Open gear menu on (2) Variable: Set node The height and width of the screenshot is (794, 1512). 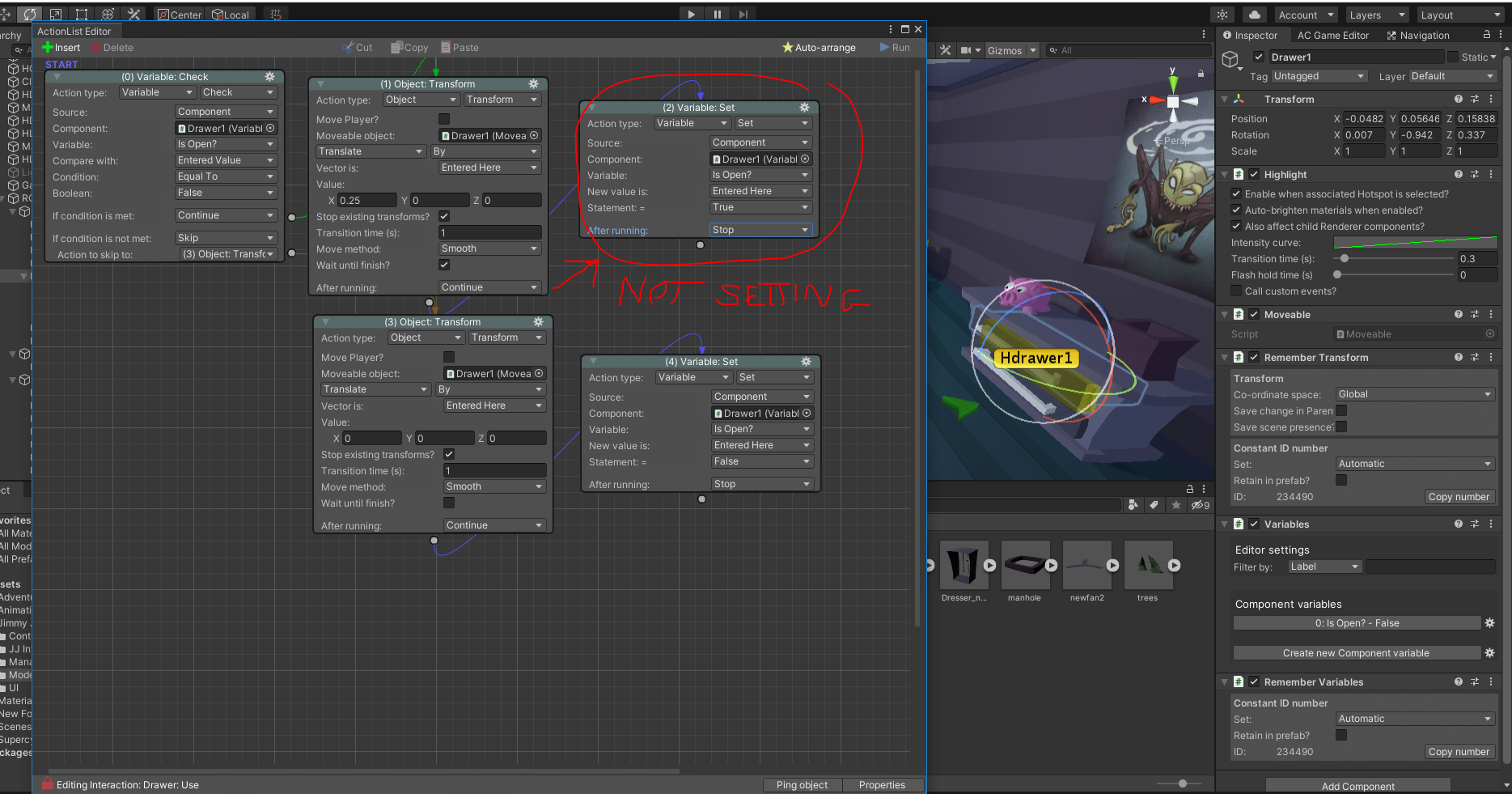coord(804,108)
